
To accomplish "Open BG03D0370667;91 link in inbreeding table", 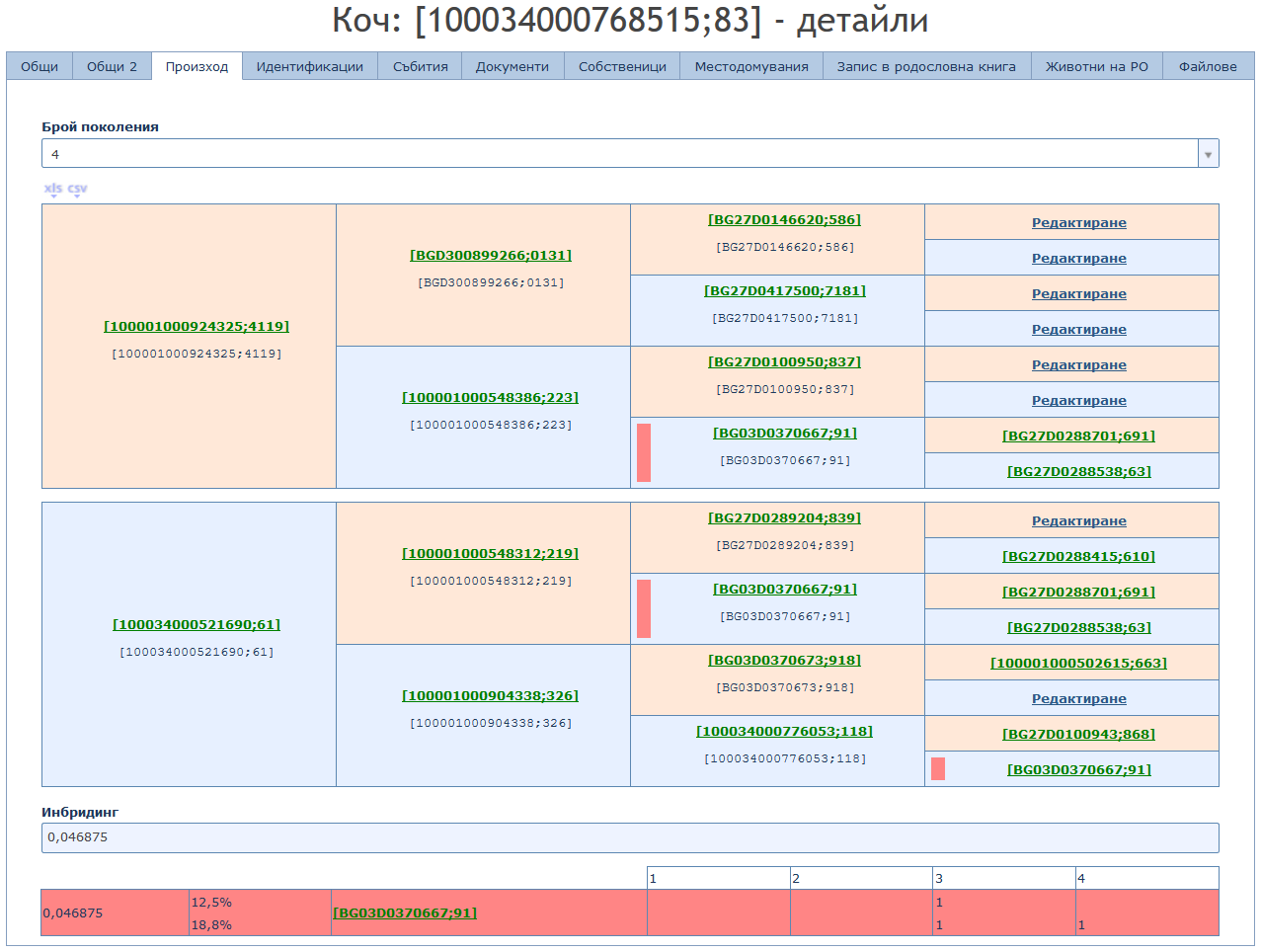I will click(405, 913).
